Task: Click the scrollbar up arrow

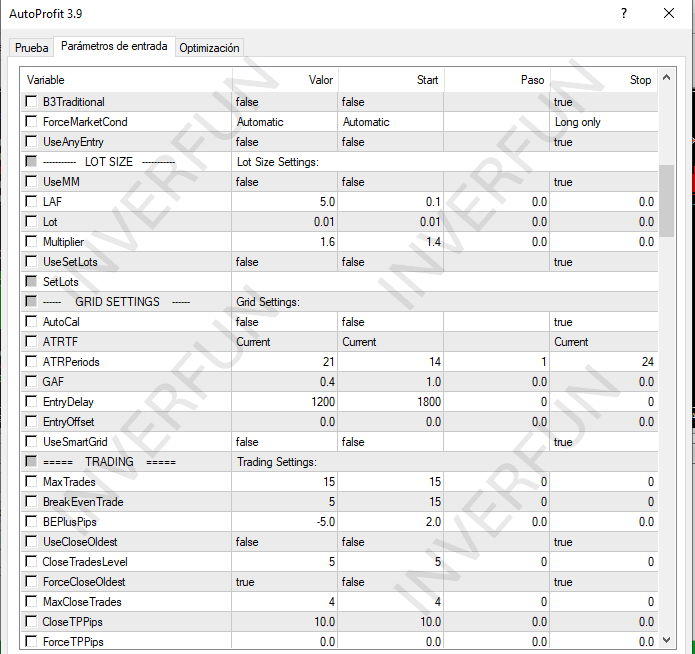Action: tap(666, 78)
